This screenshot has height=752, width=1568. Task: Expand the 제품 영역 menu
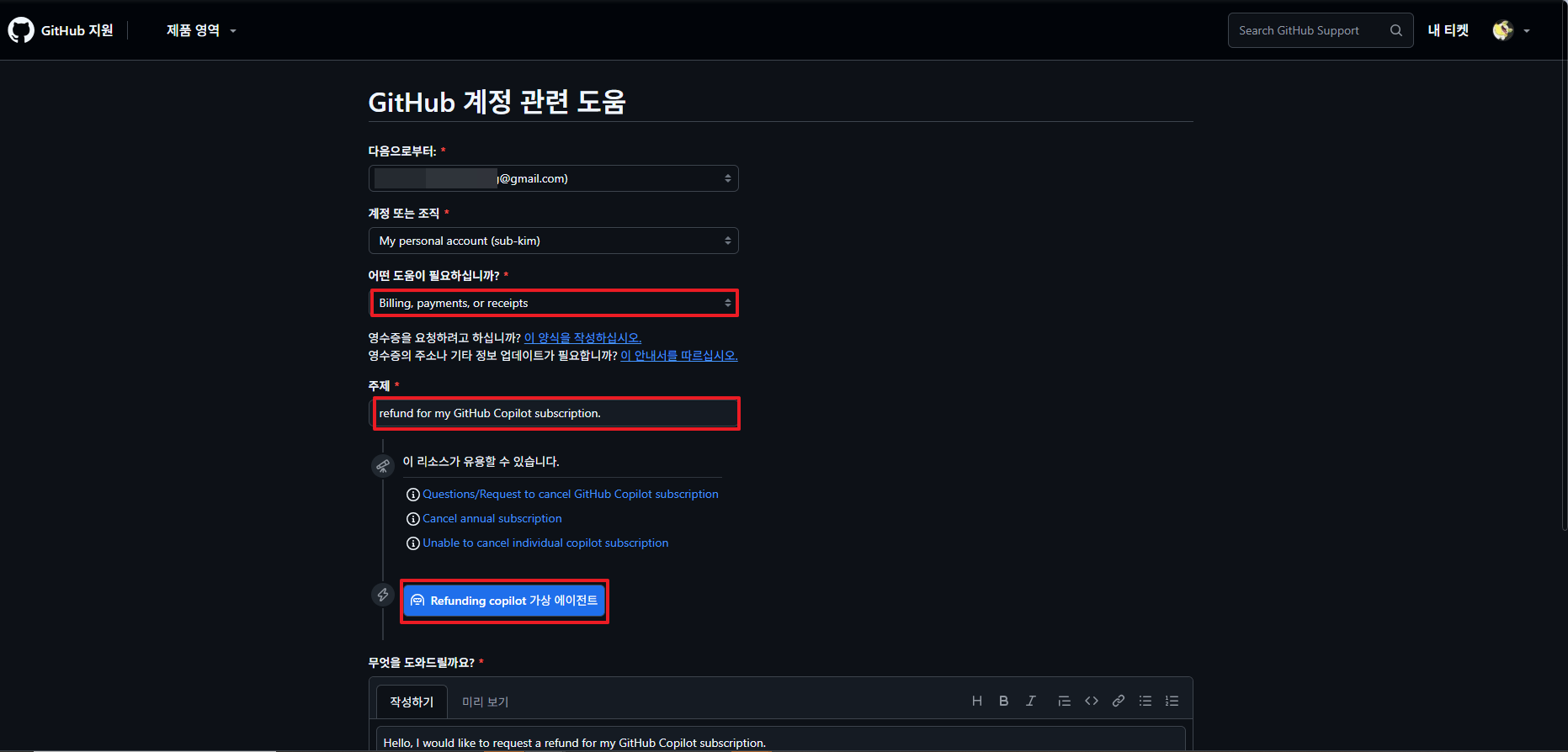pyautogui.click(x=201, y=30)
